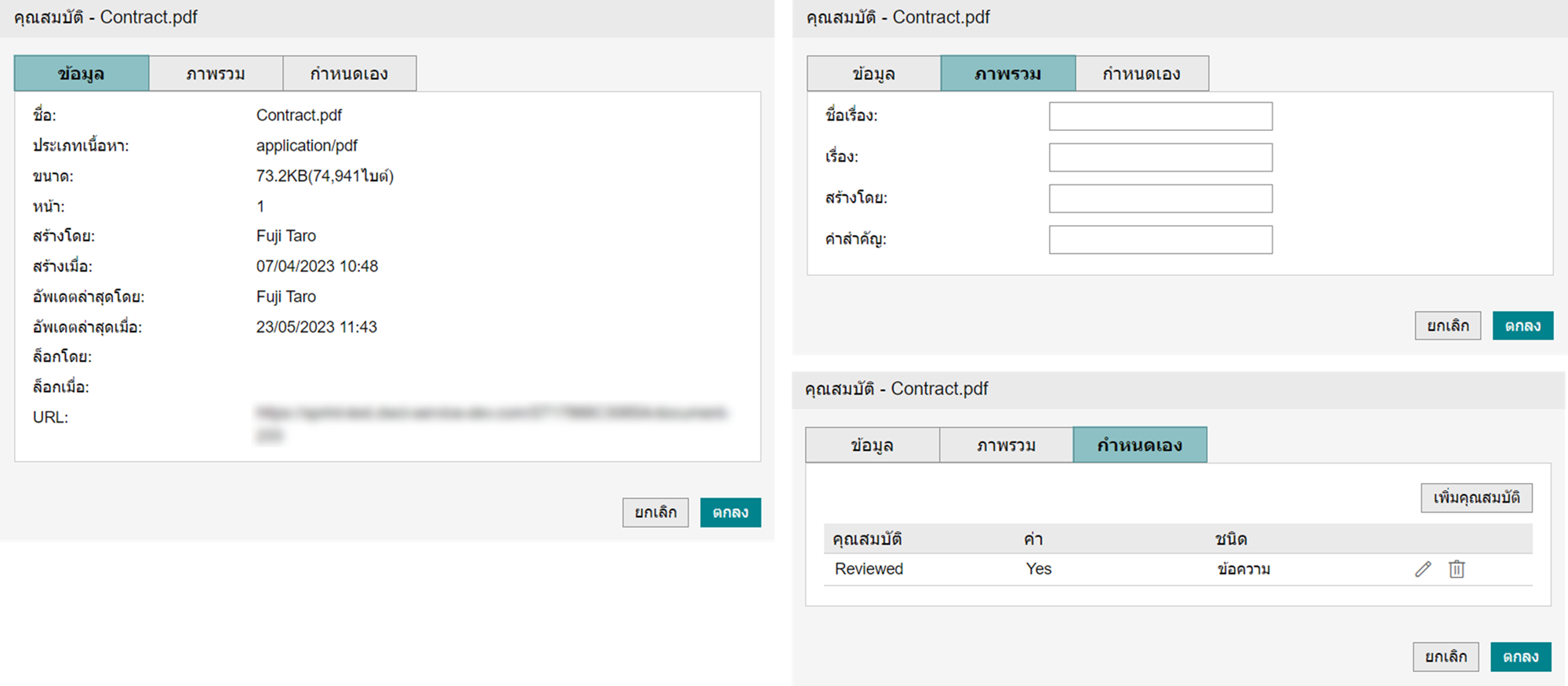1568x686 pixels.
Task: Click the สร้างโดย text field in ภาพรวม tab
Action: pos(1160,198)
